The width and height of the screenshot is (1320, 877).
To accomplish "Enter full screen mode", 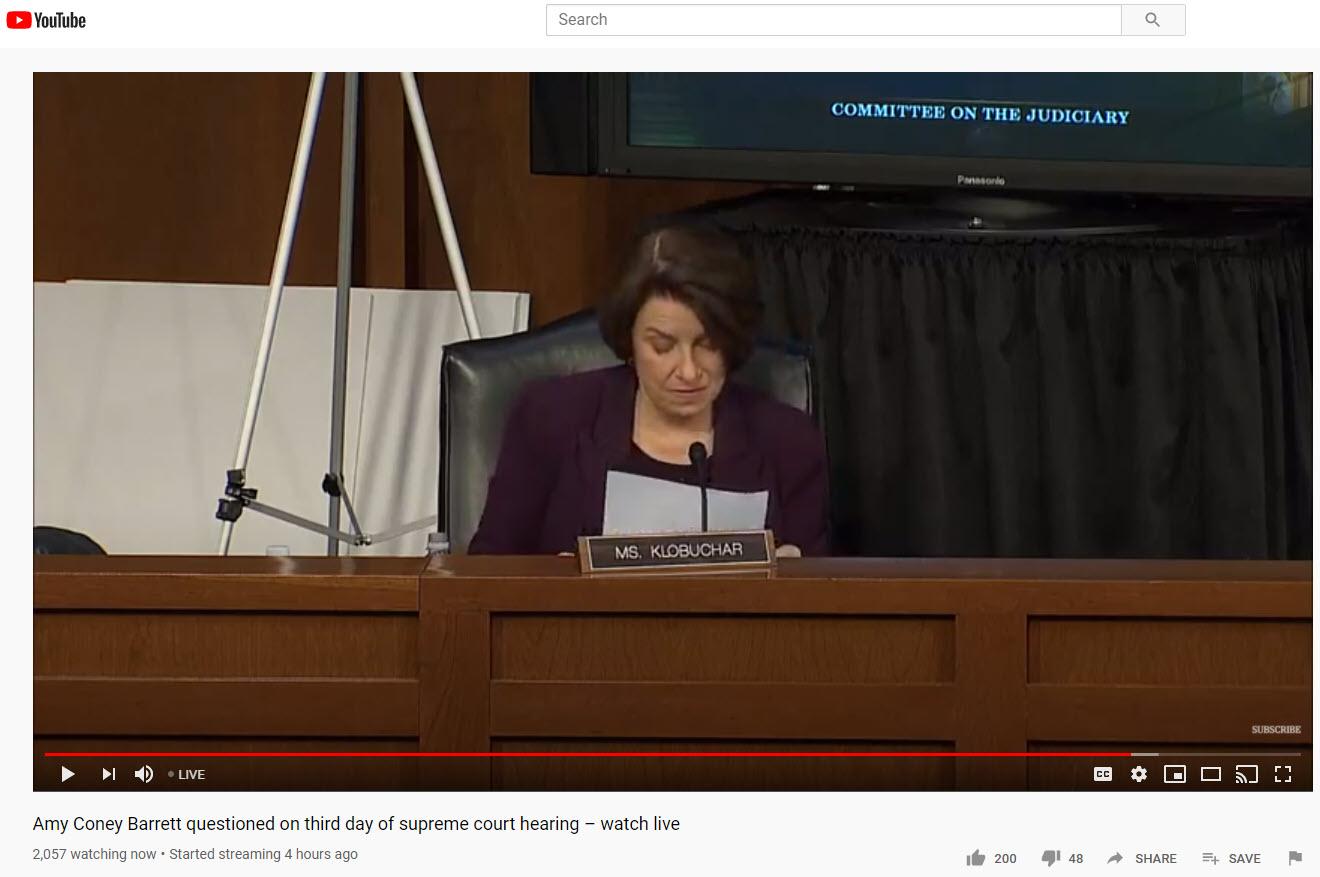I will click(1283, 774).
